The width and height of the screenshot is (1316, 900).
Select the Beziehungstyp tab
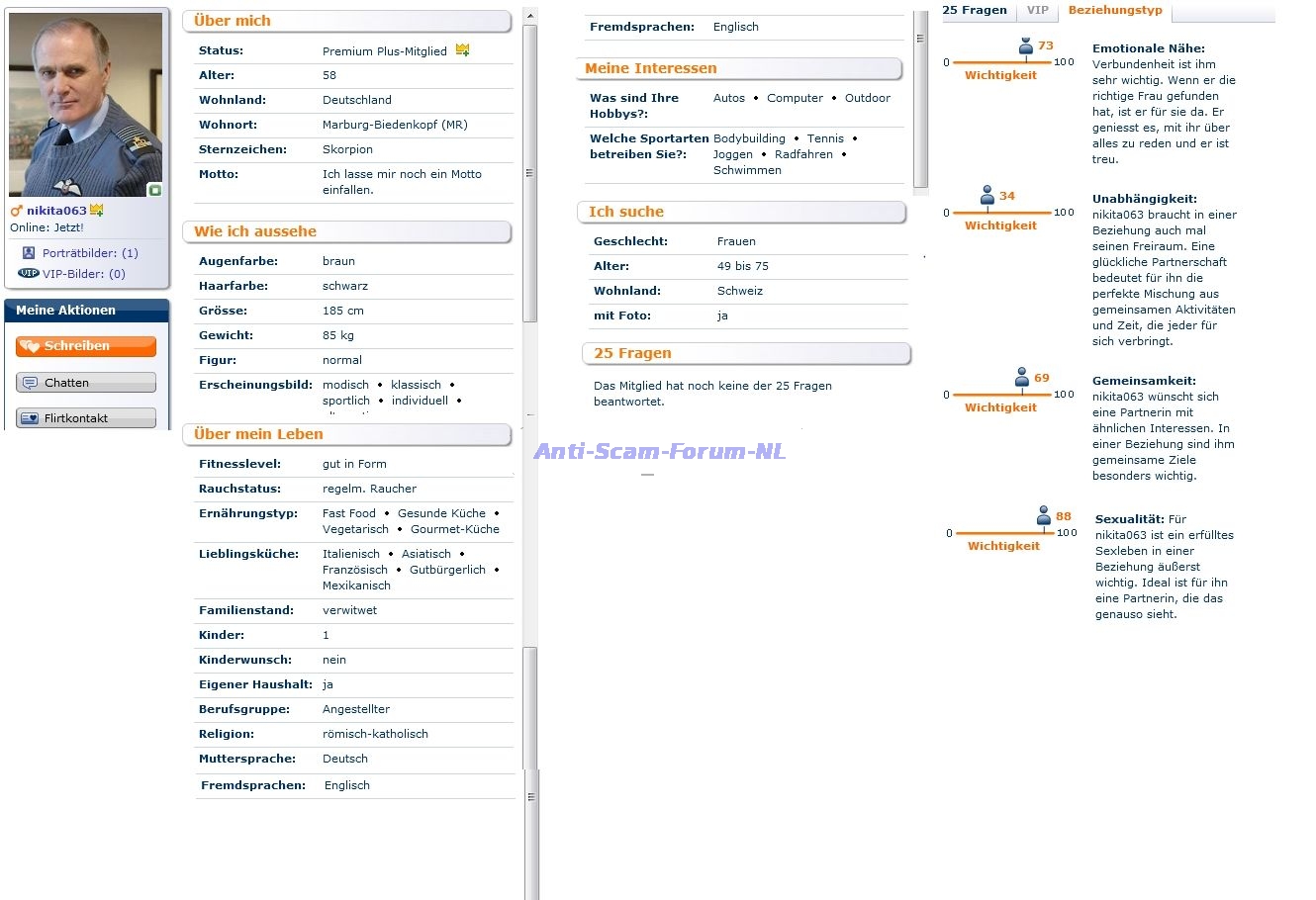pos(1115,10)
